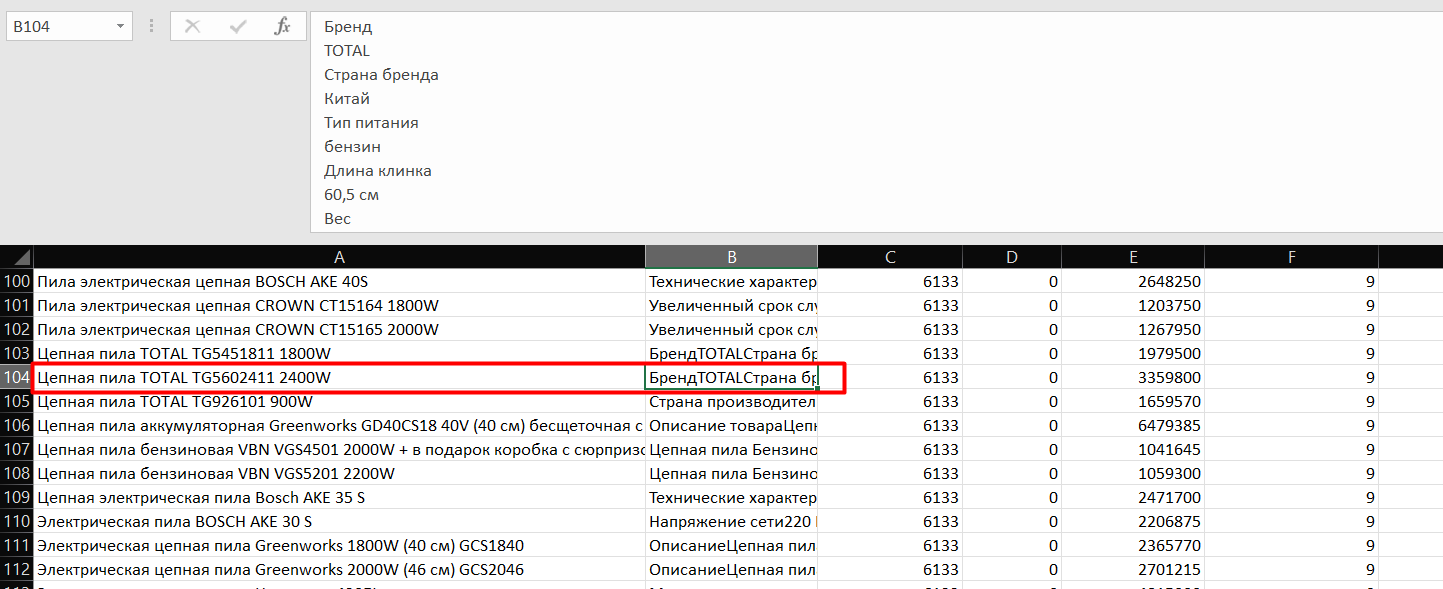The image size is (1443, 589).
Task: Click value 6479385 in column E
Action: (x=1133, y=425)
